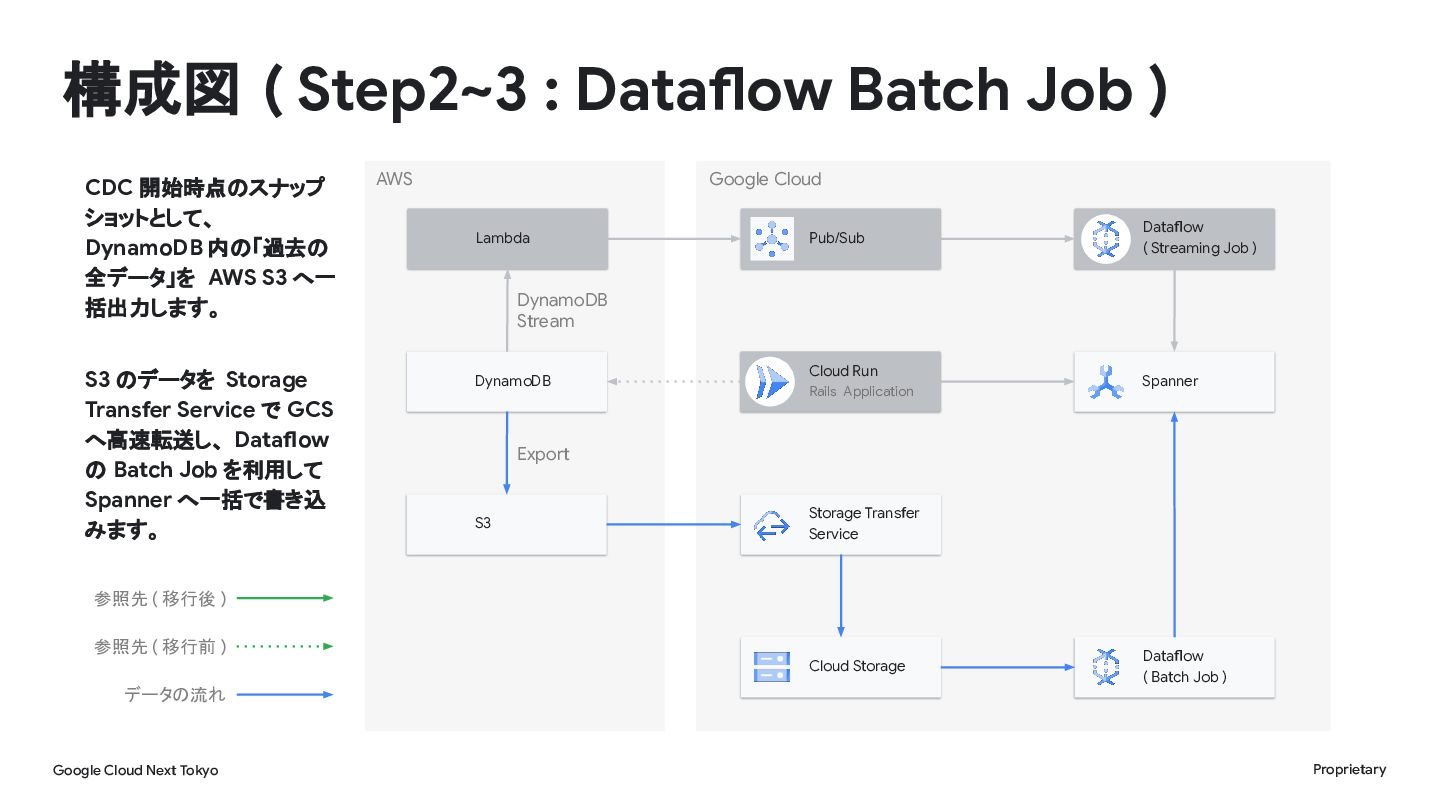The height and width of the screenshot is (810, 1440).
Task: Select the DynamoDB box
Action: [507, 381]
